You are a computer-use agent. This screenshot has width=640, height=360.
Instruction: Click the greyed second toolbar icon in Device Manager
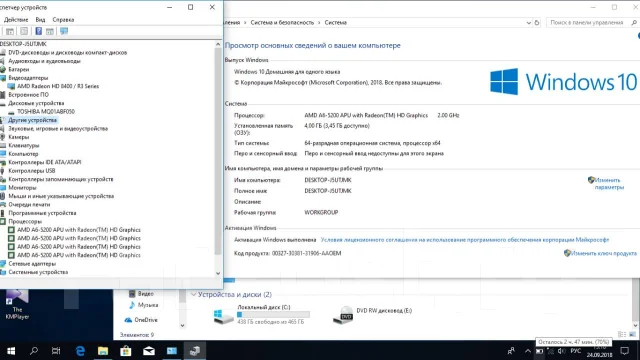[x=24, y=31]
